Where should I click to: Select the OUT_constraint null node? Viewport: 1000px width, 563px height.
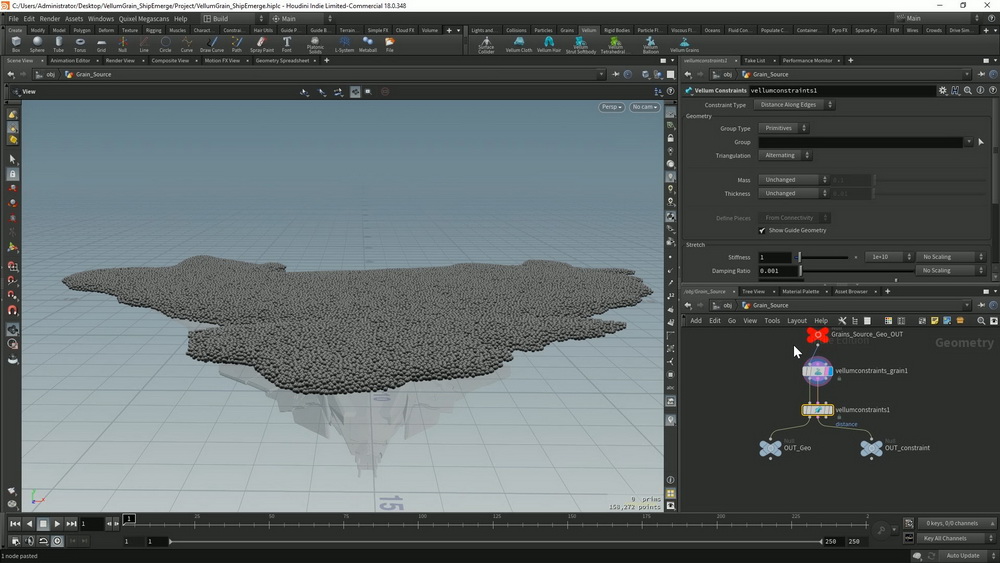click(x=871, y=448)
